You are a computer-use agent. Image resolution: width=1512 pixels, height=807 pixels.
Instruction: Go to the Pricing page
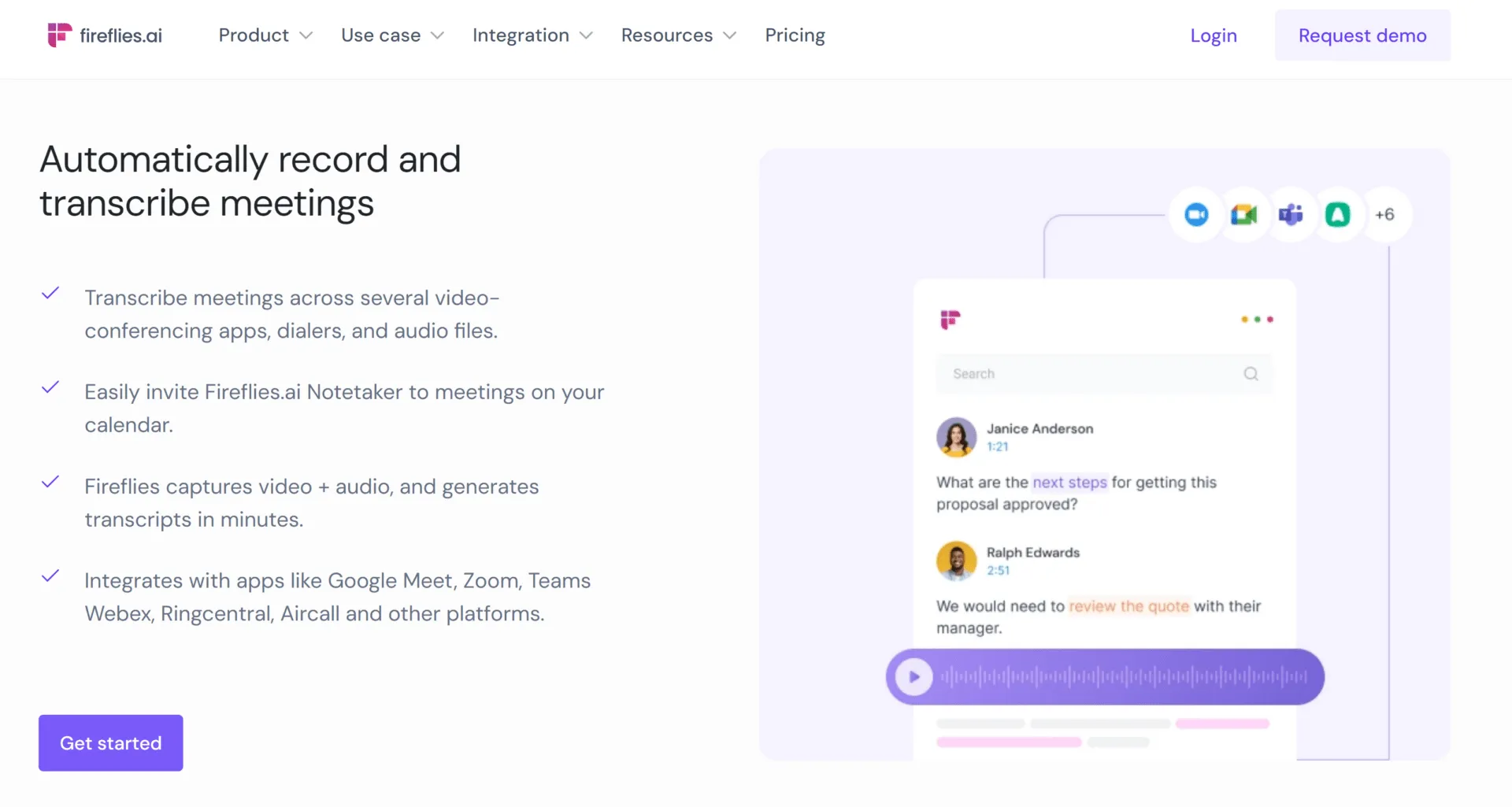pyautogui.click(x=795, y=35)
